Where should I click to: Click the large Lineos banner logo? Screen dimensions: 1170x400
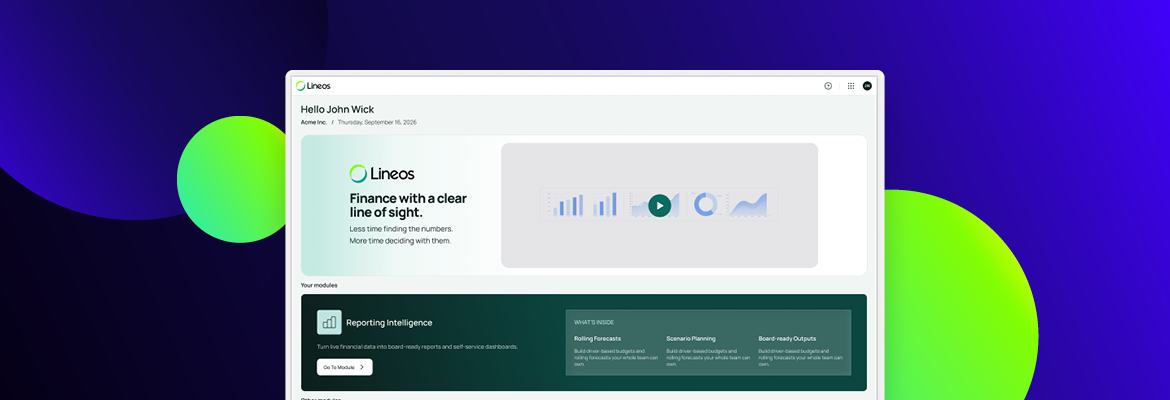coord(382,174)
